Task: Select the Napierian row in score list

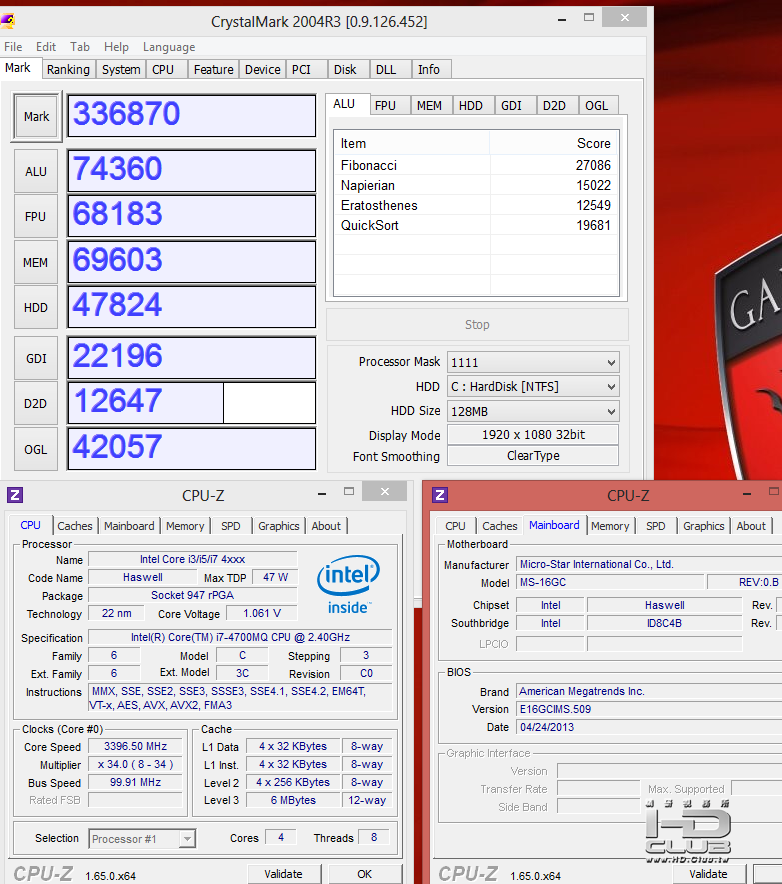Action: [476, 185]
